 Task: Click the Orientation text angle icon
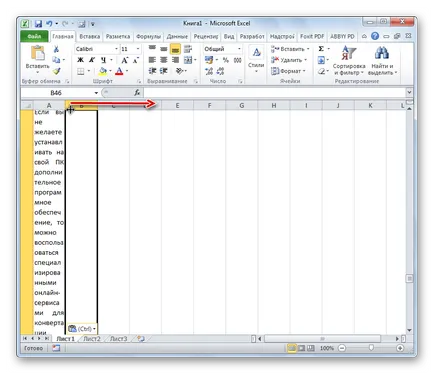[x=179, y=71]
